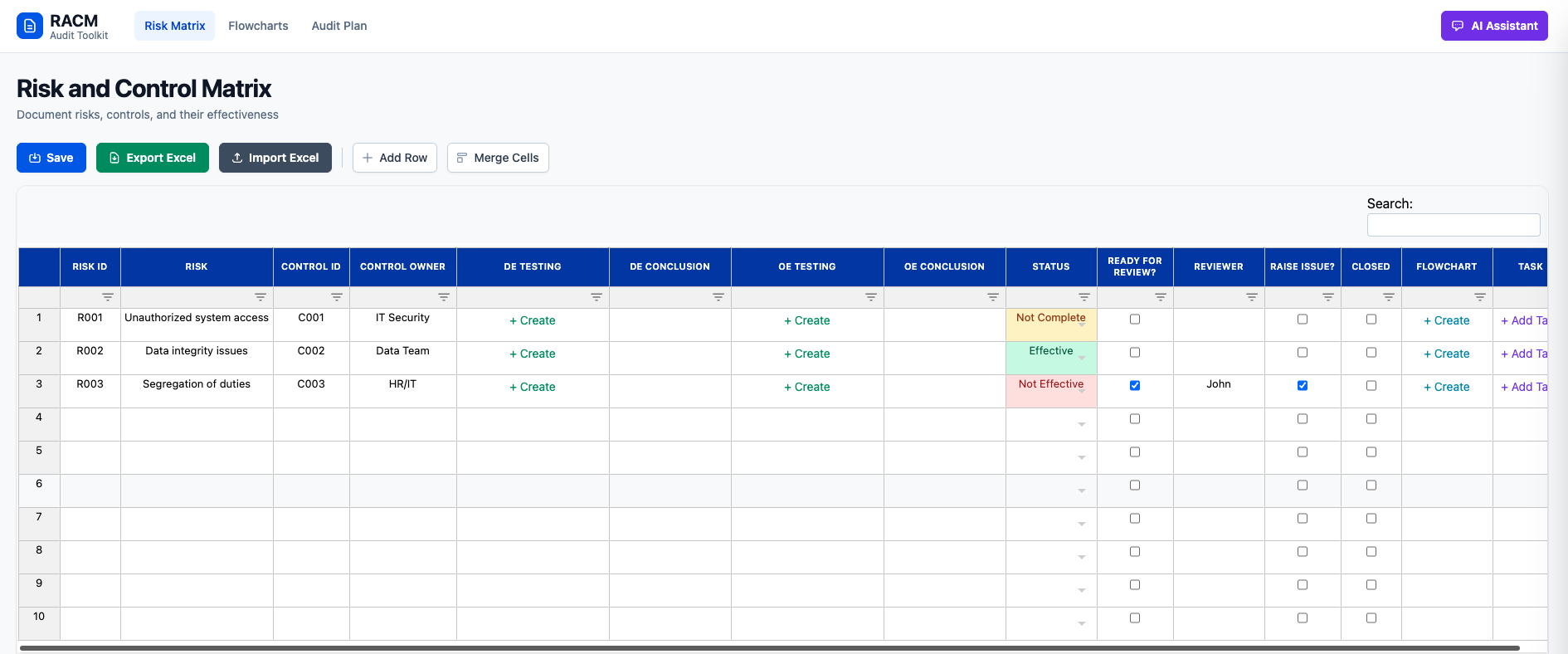
Task: Open the filter icon for Control Owner column
Action: coord(444,297)
